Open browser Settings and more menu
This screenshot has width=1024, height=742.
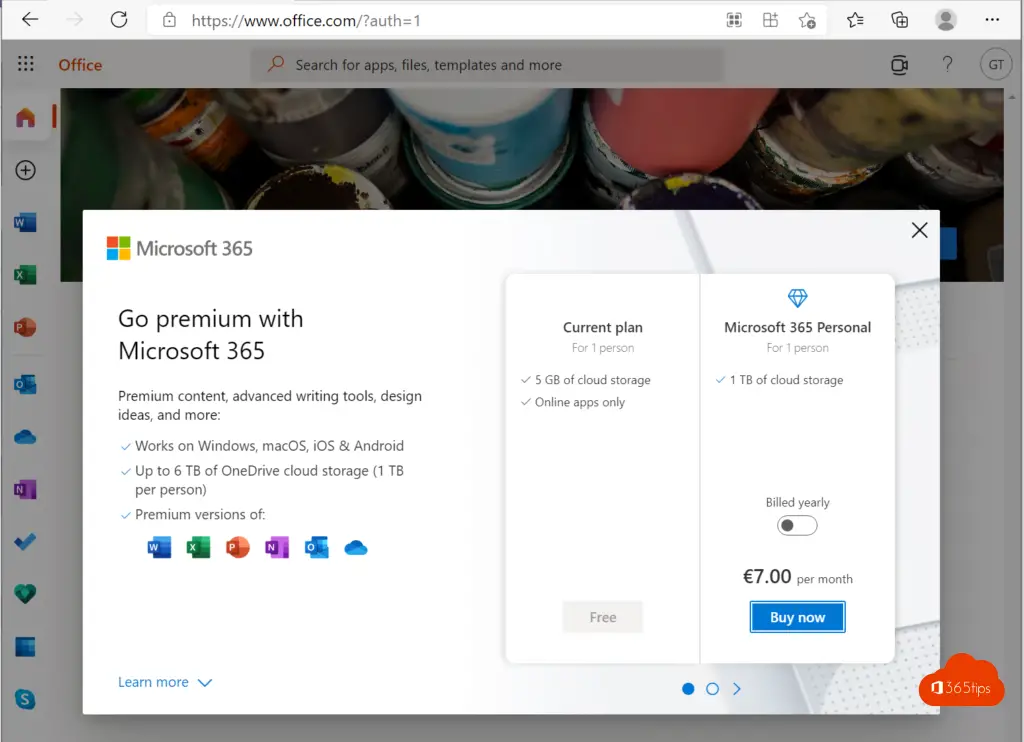[x=992, y=20]
